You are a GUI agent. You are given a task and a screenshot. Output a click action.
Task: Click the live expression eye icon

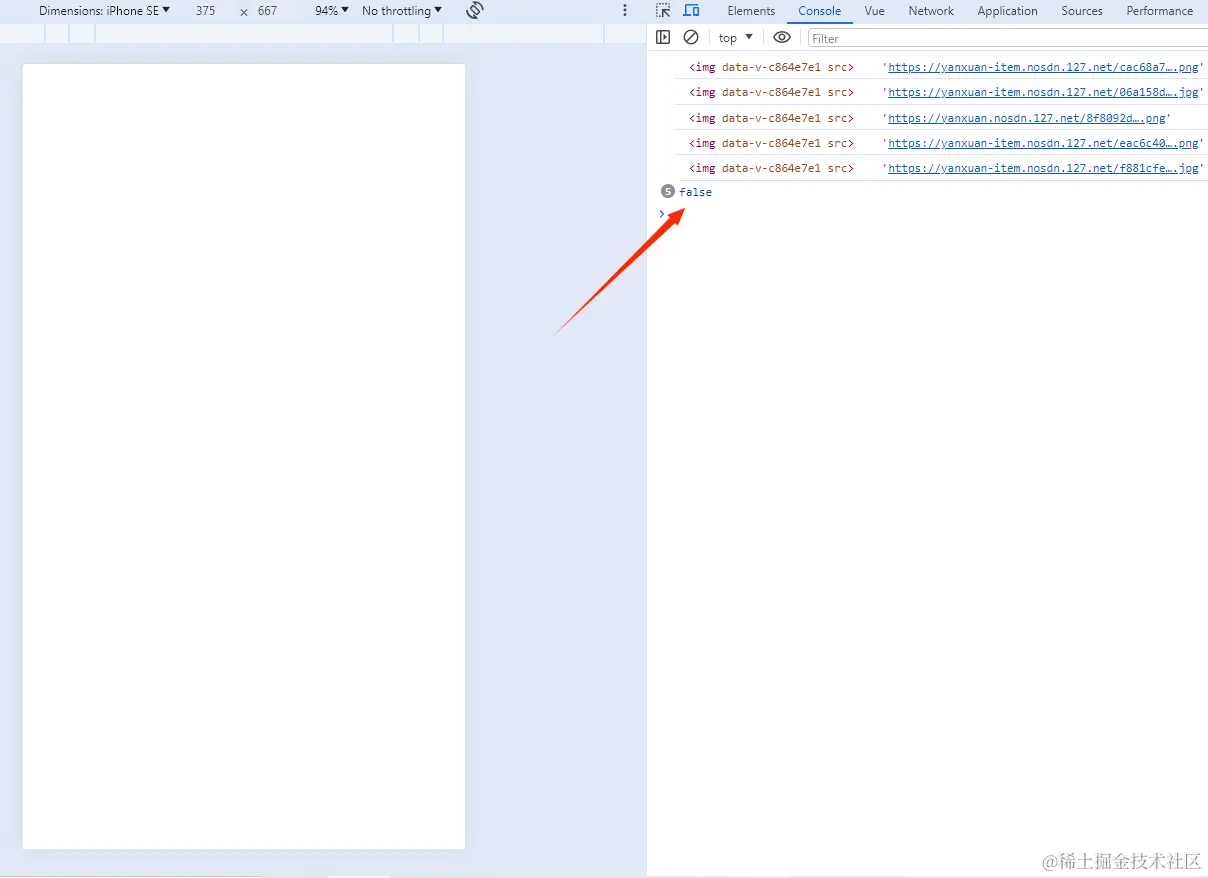pyautogui.click(x=782, y=37)
